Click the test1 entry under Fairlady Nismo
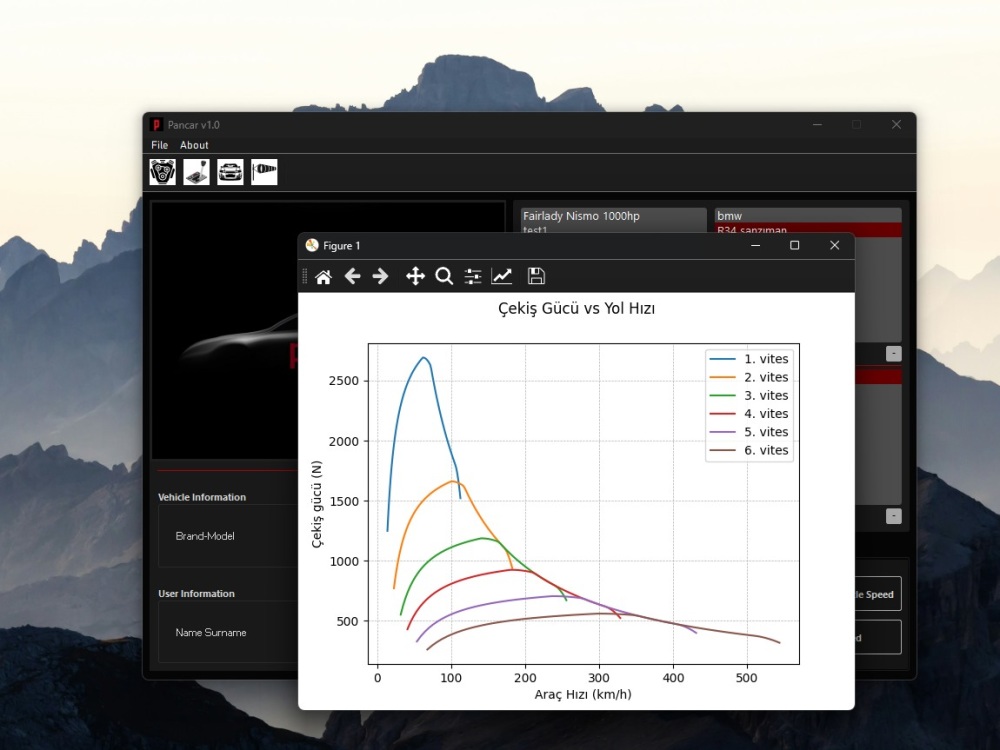This screenshot has width=1000, height=750. pos(535,229)
